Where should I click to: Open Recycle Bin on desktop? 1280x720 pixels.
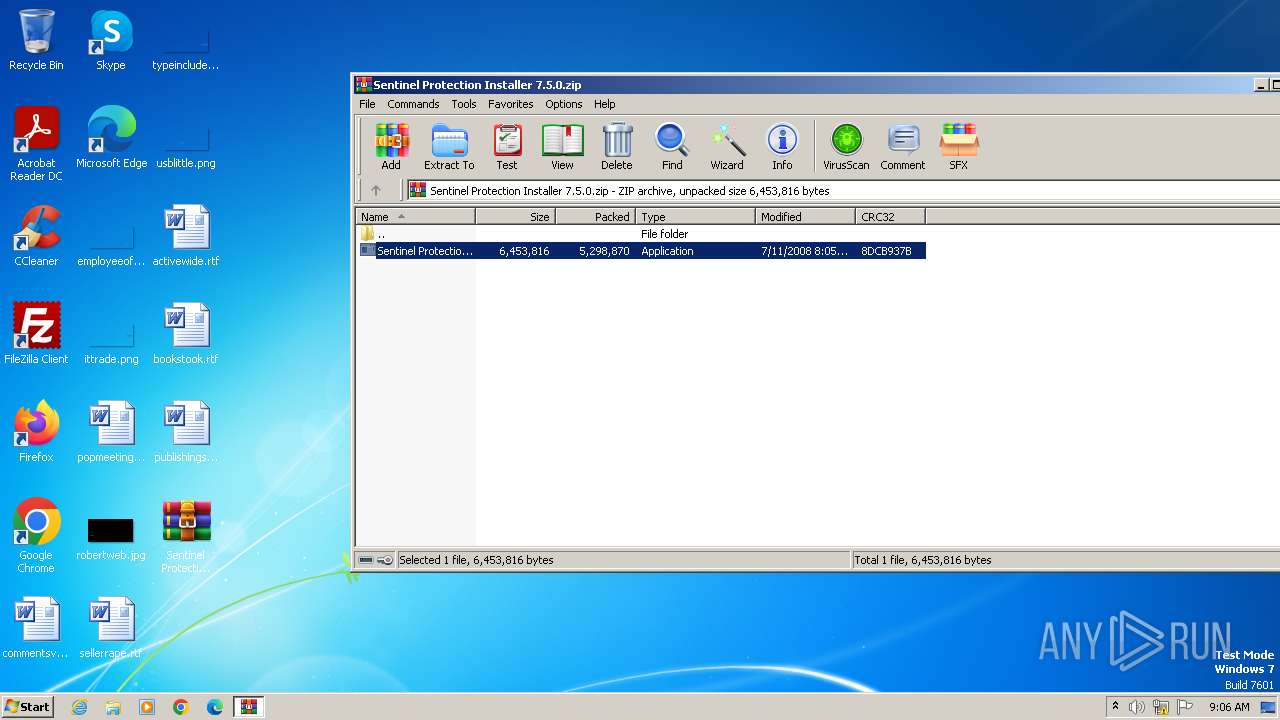36,40
